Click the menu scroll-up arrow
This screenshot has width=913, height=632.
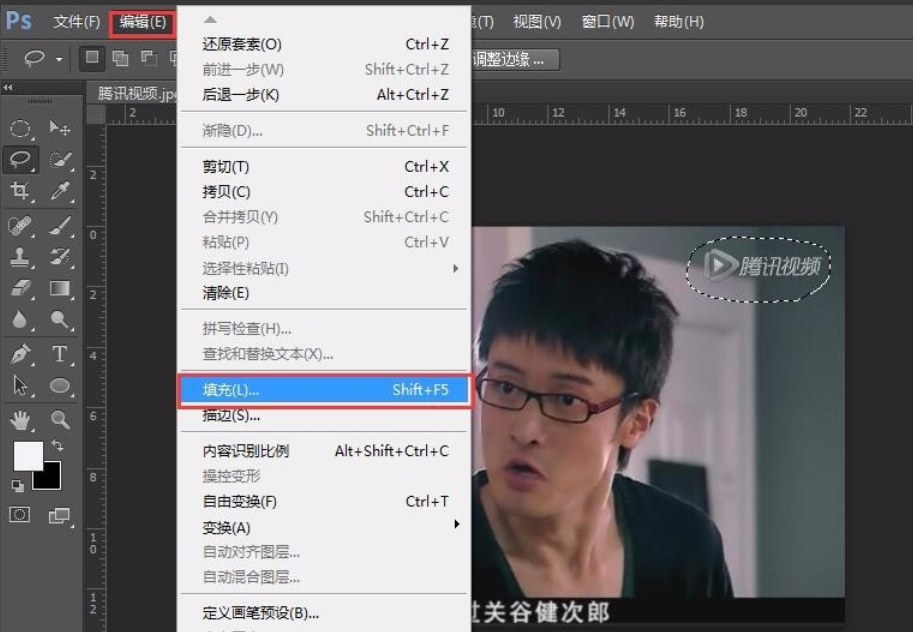tap(210, 20)
